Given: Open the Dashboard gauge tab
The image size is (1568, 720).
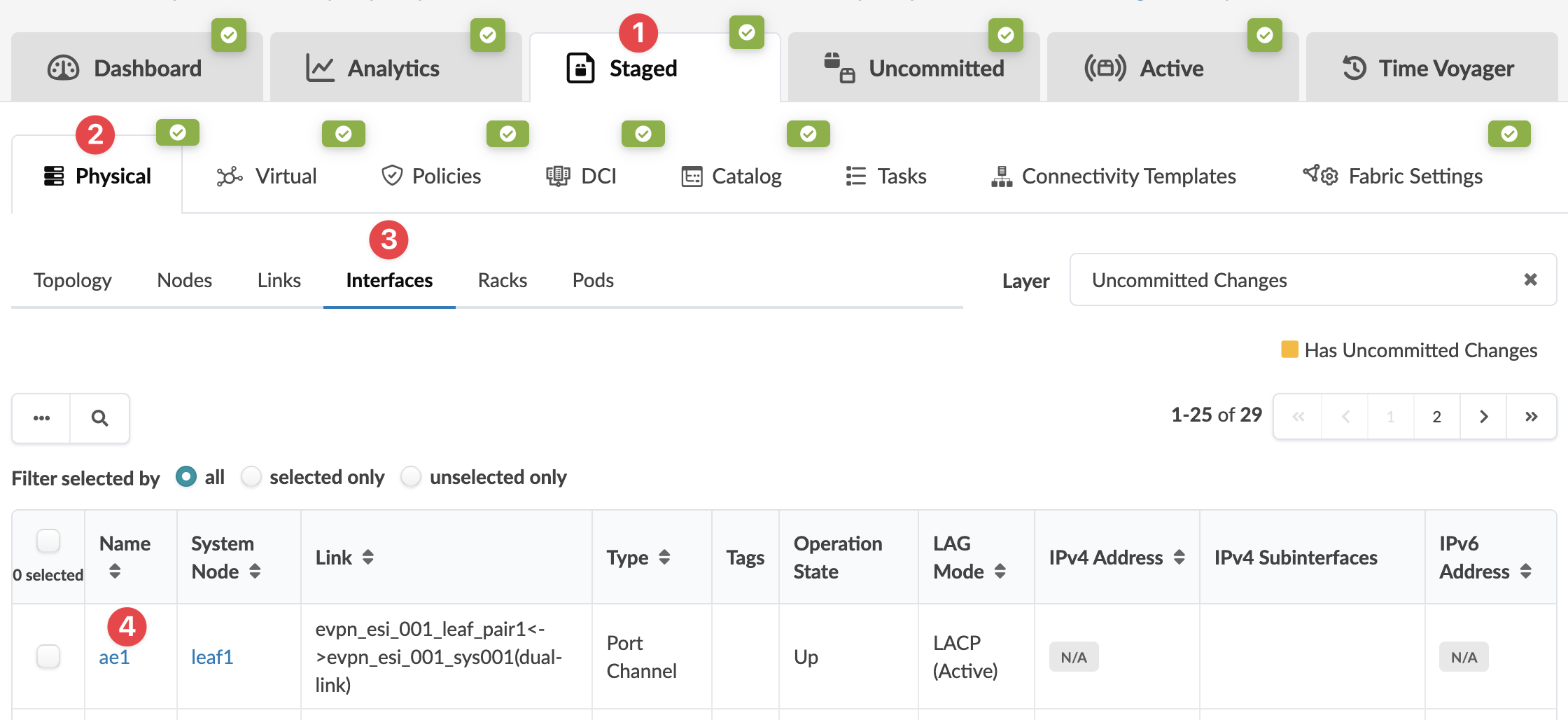Looking at the screenshot, I should [x=125, y=69].
